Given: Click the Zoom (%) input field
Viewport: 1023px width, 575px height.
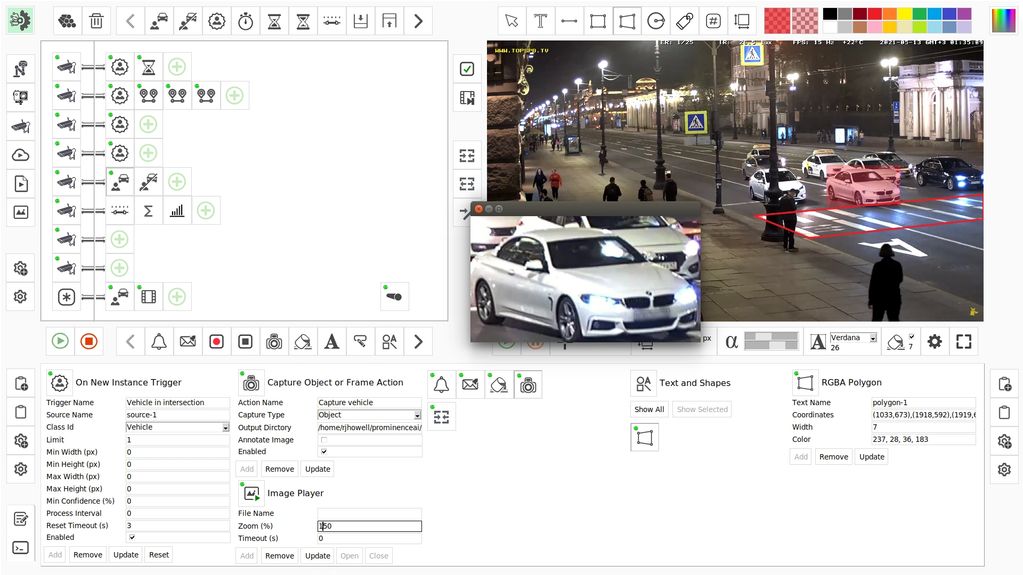Looking at the screenshot, I should pyautogui.click(x=369, y=526).
